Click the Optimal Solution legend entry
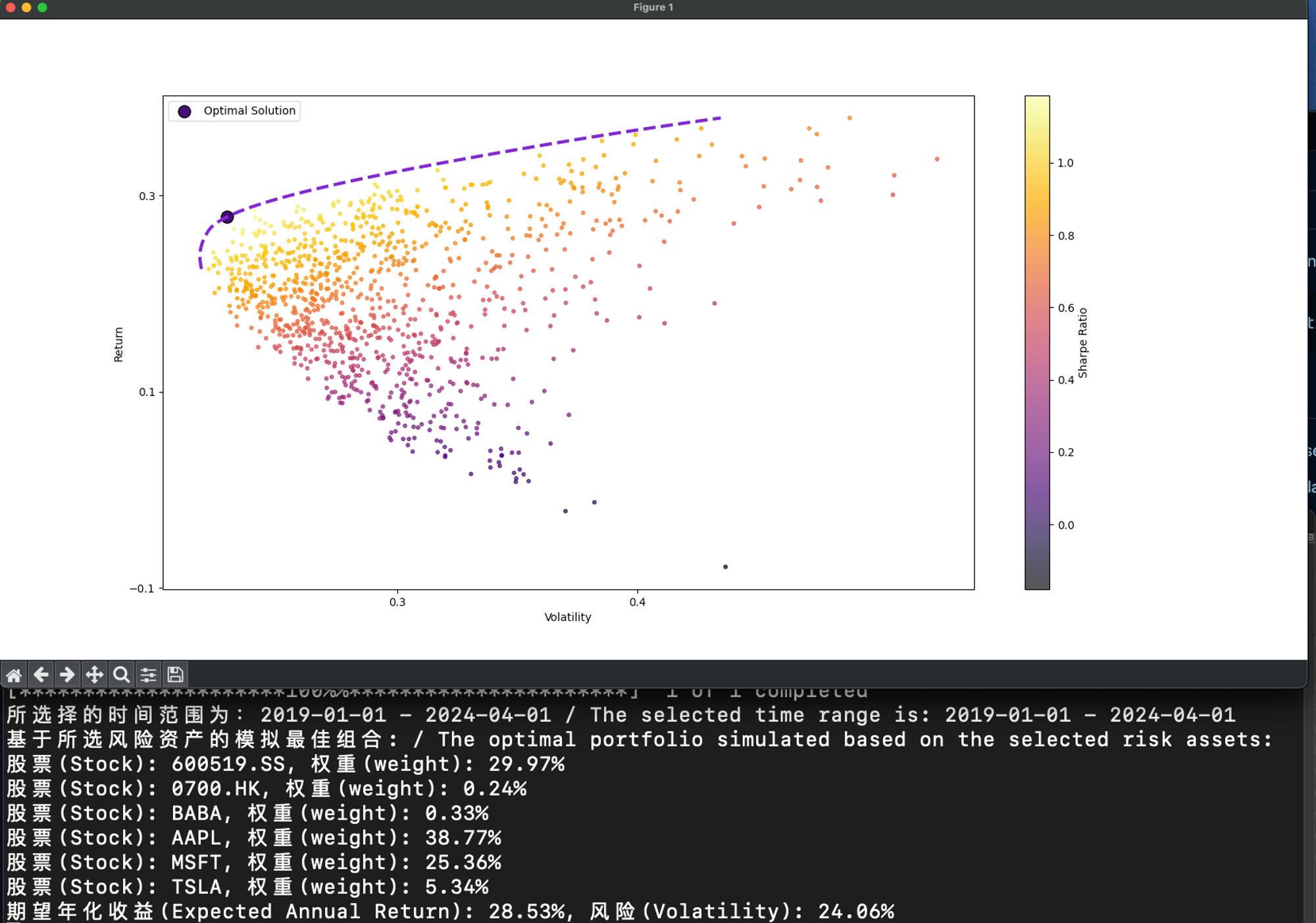Image resolution: width=1316 pixels, height=923 pixels. [x=236, y=111]
